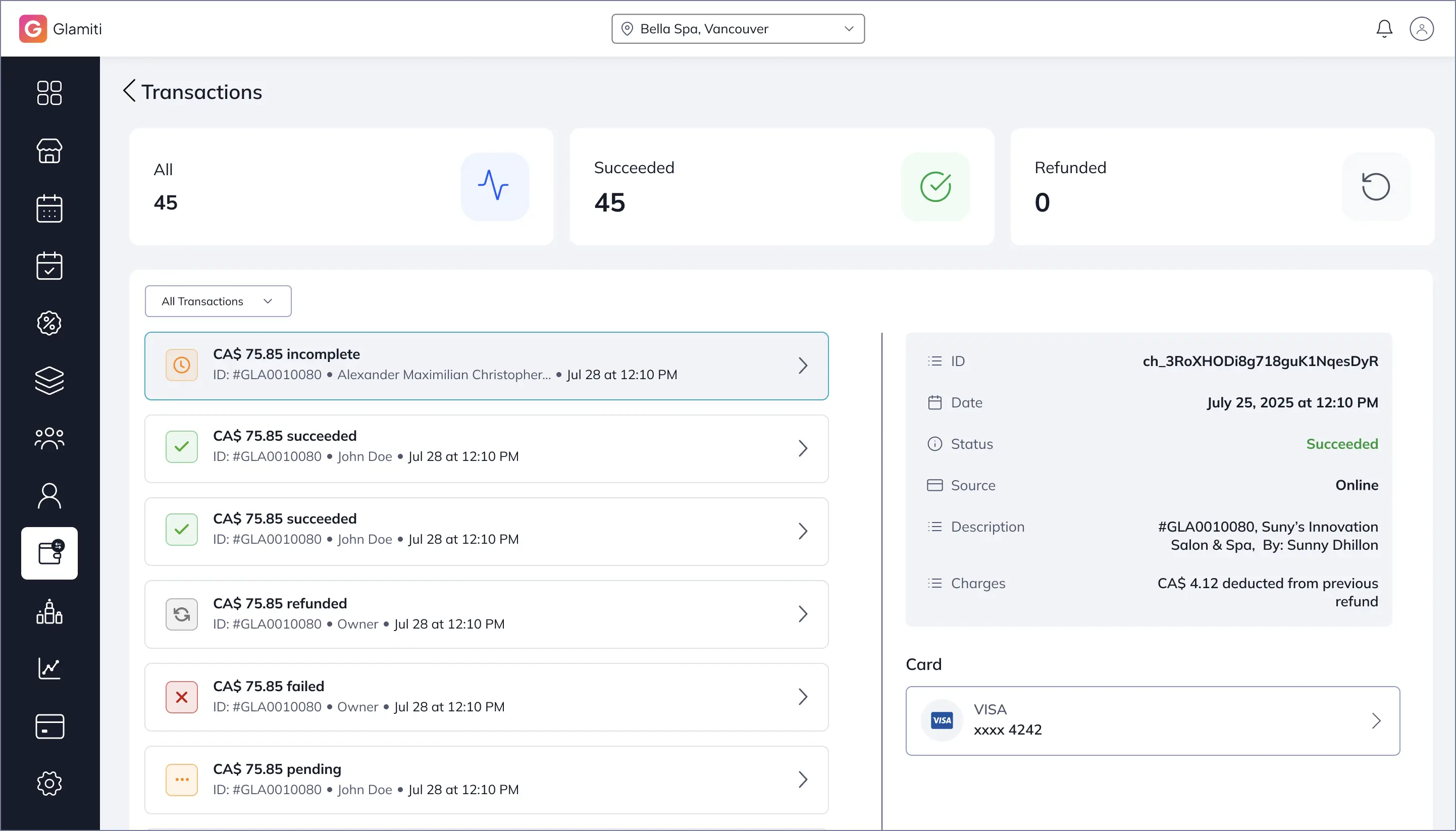Select the Succeeded summary card

pos(782,187)
